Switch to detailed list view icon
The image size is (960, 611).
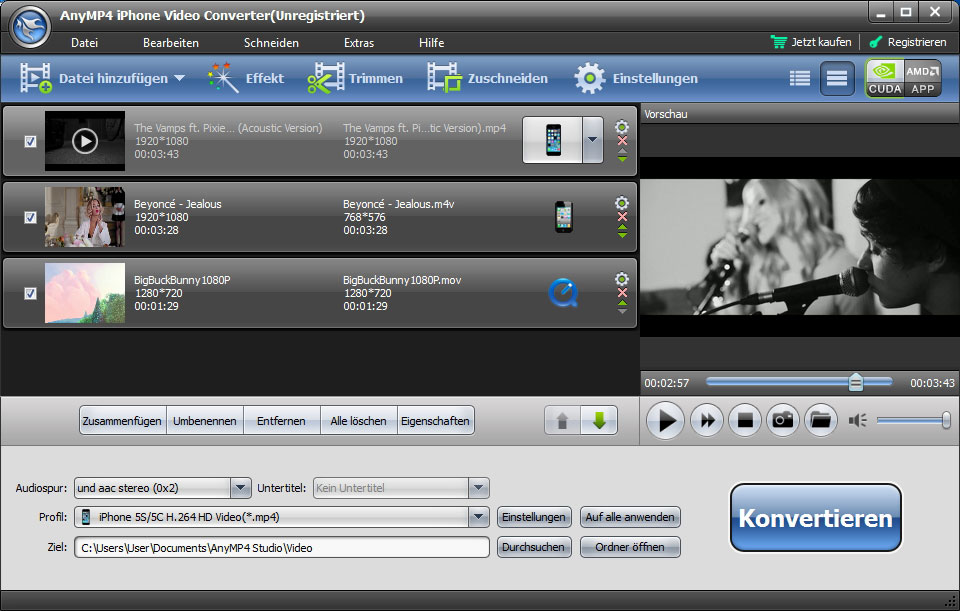(x=837, y=78)
